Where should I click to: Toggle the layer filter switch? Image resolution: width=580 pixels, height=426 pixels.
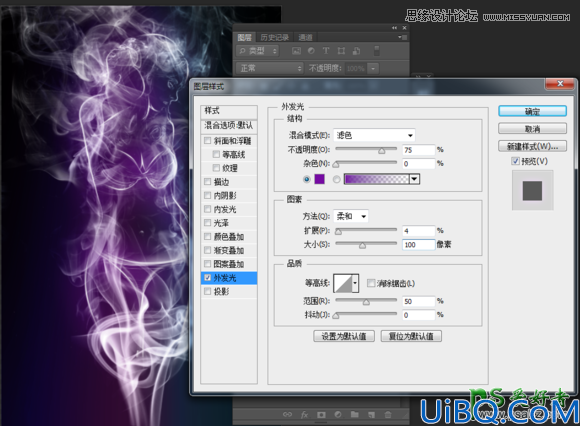(377, 51)
